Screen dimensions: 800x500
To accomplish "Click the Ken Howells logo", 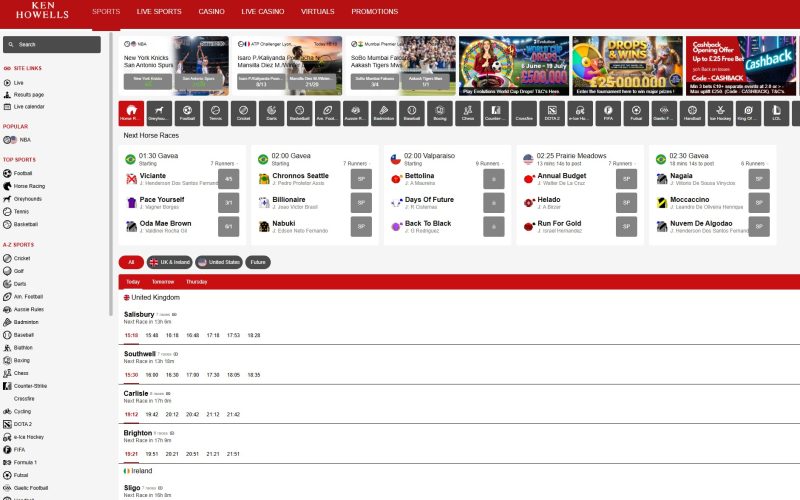I will point(42,10).
